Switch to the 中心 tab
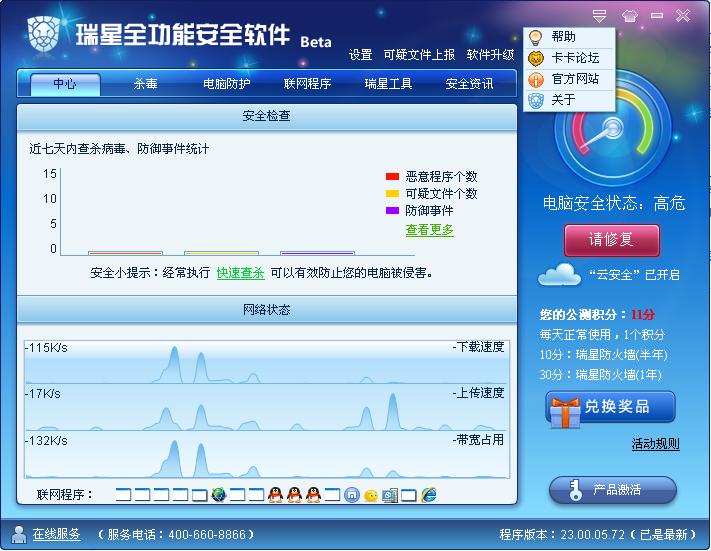The height and width of the screenshot is (551, 711). click(65, 84)
